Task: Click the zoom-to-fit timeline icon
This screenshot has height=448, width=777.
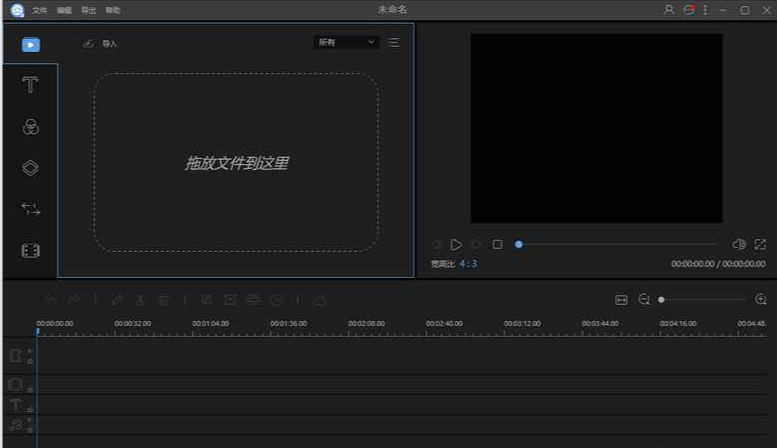Action: (621, 299)
